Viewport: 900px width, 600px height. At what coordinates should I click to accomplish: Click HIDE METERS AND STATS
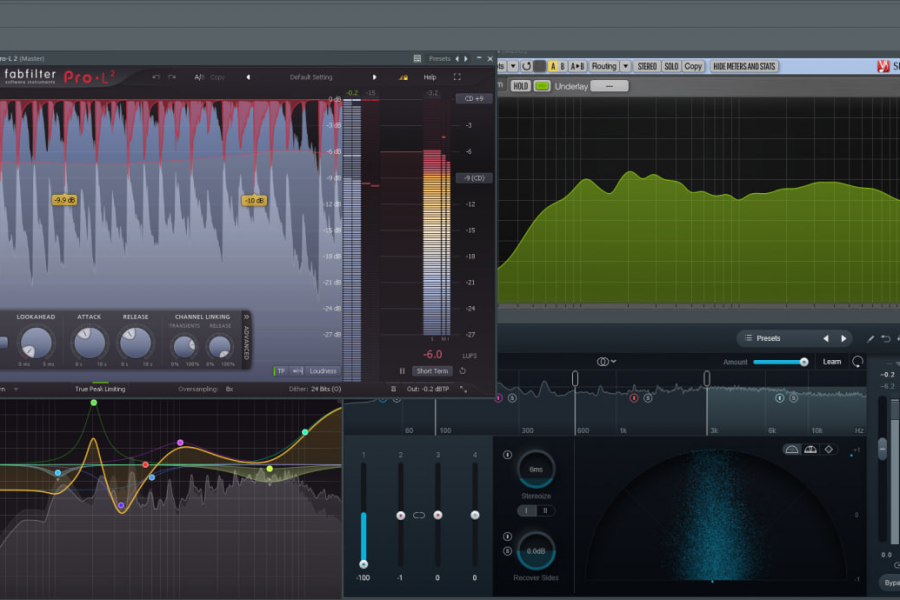(x=744, y=66)
